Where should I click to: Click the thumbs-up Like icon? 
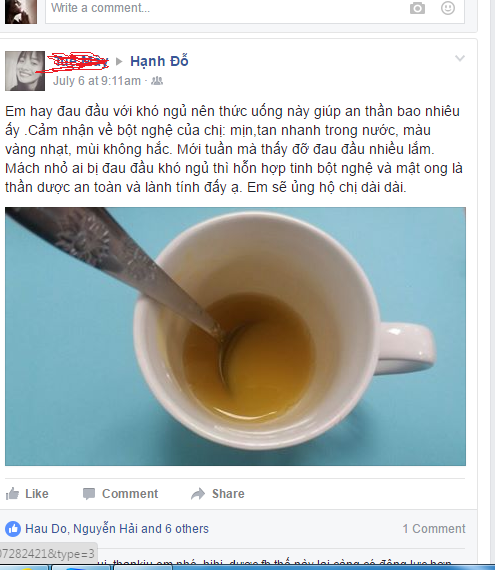12,493
